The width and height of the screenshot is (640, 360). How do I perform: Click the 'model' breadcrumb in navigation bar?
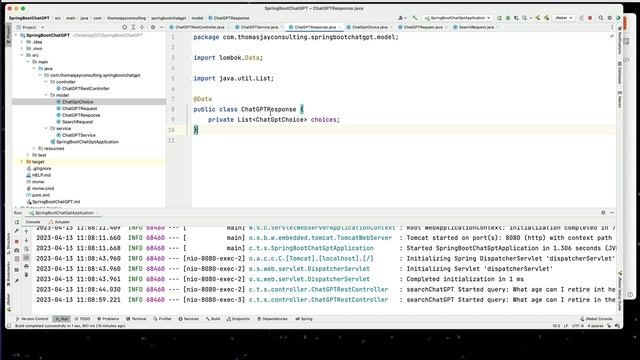pos(197,18)
